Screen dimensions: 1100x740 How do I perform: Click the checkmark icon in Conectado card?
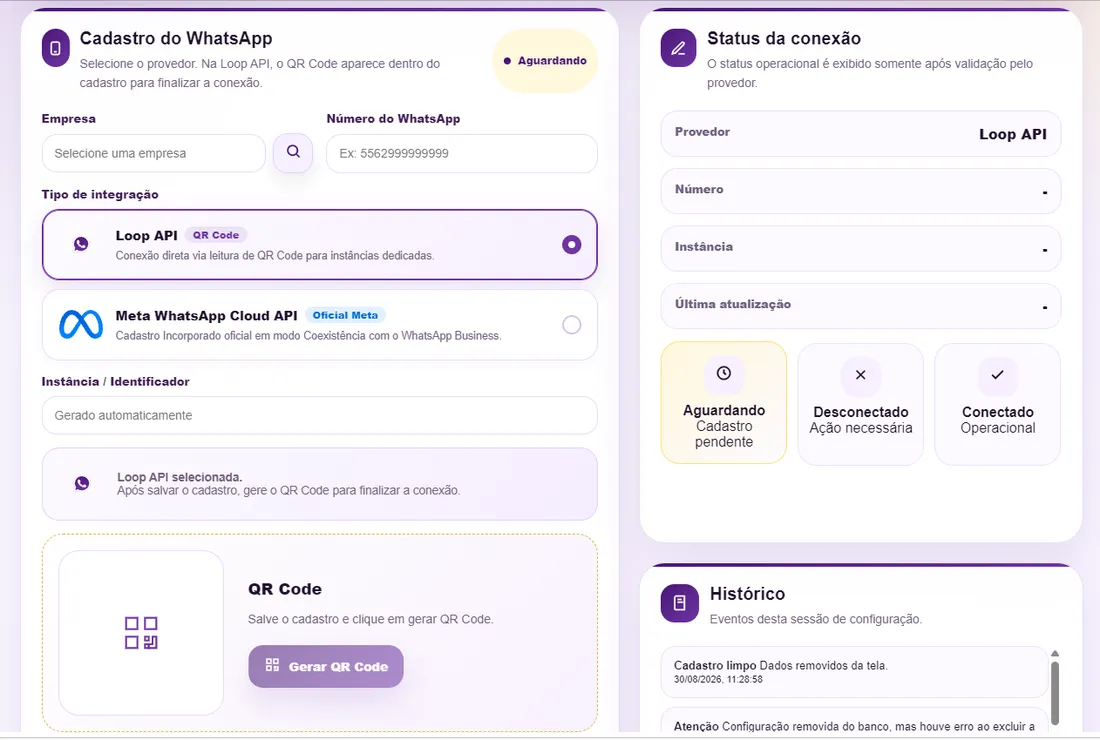click(x=998, y=375)
